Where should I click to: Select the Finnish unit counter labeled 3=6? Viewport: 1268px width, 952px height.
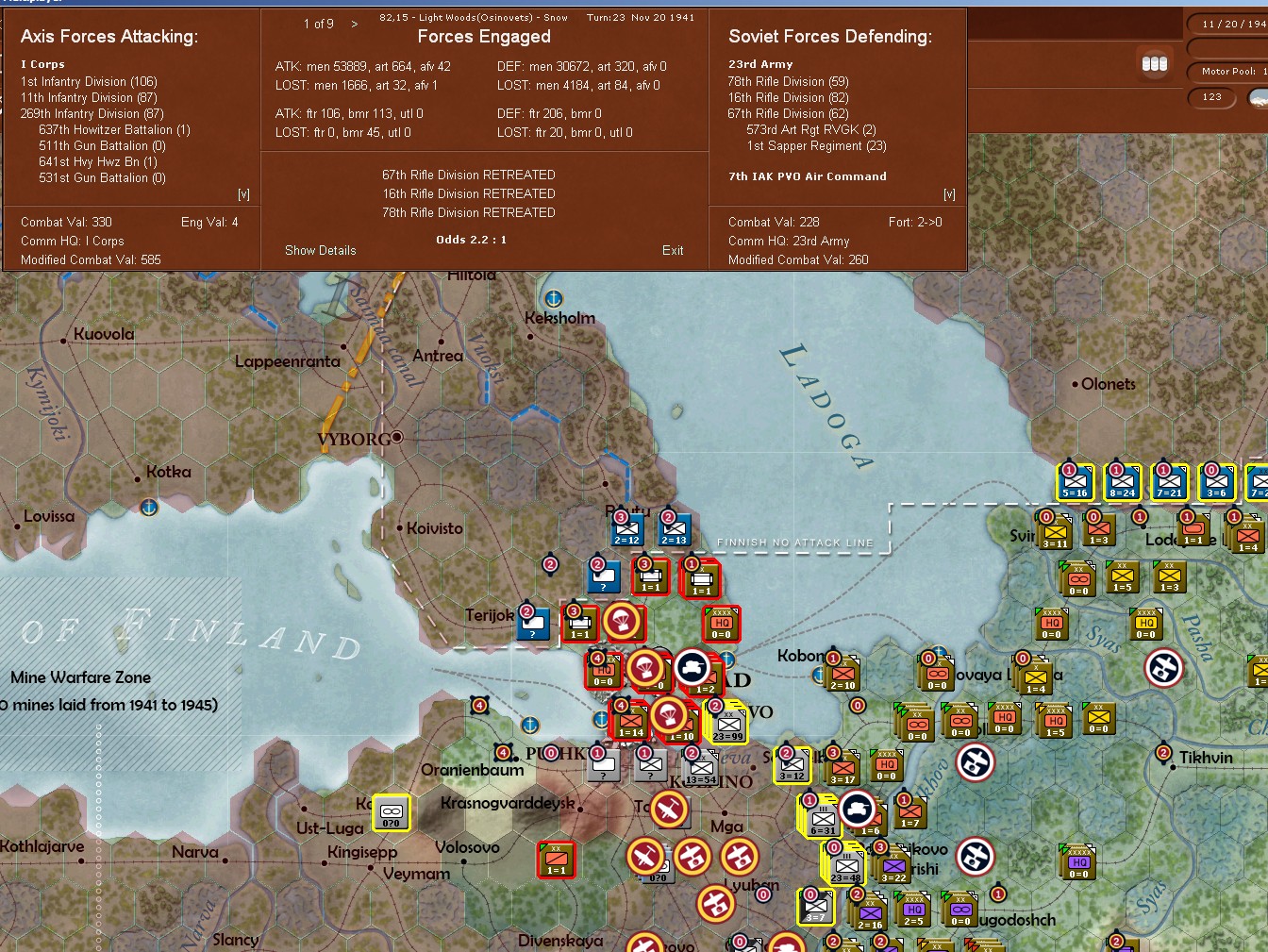(x=1217, y=483)
